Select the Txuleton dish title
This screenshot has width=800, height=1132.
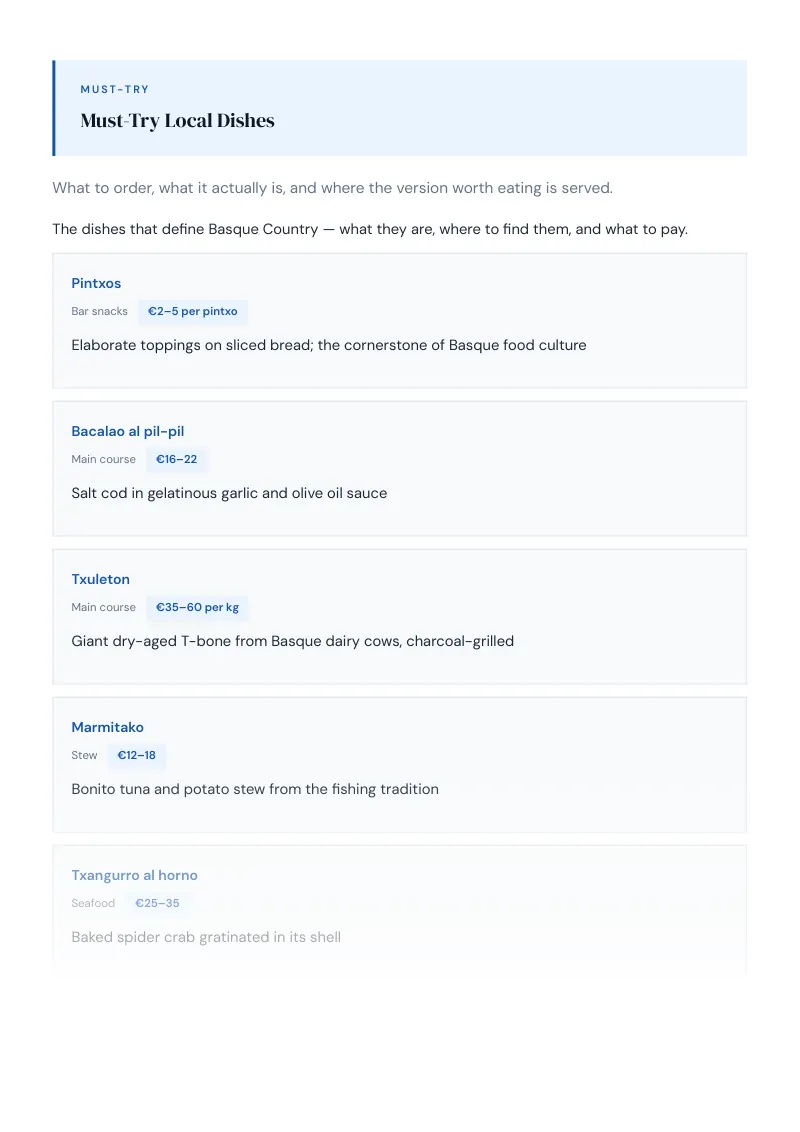pos(100,579)
